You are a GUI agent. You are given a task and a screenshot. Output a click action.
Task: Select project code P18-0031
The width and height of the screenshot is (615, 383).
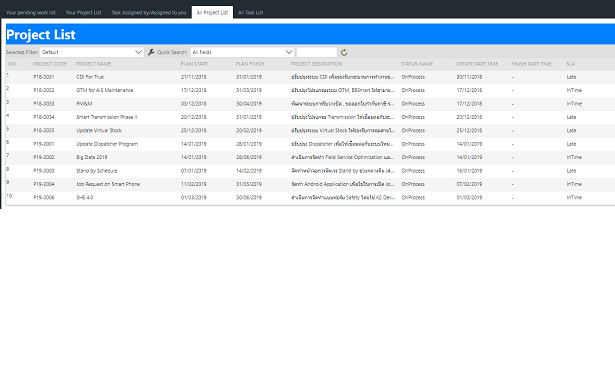coord(44,77)
